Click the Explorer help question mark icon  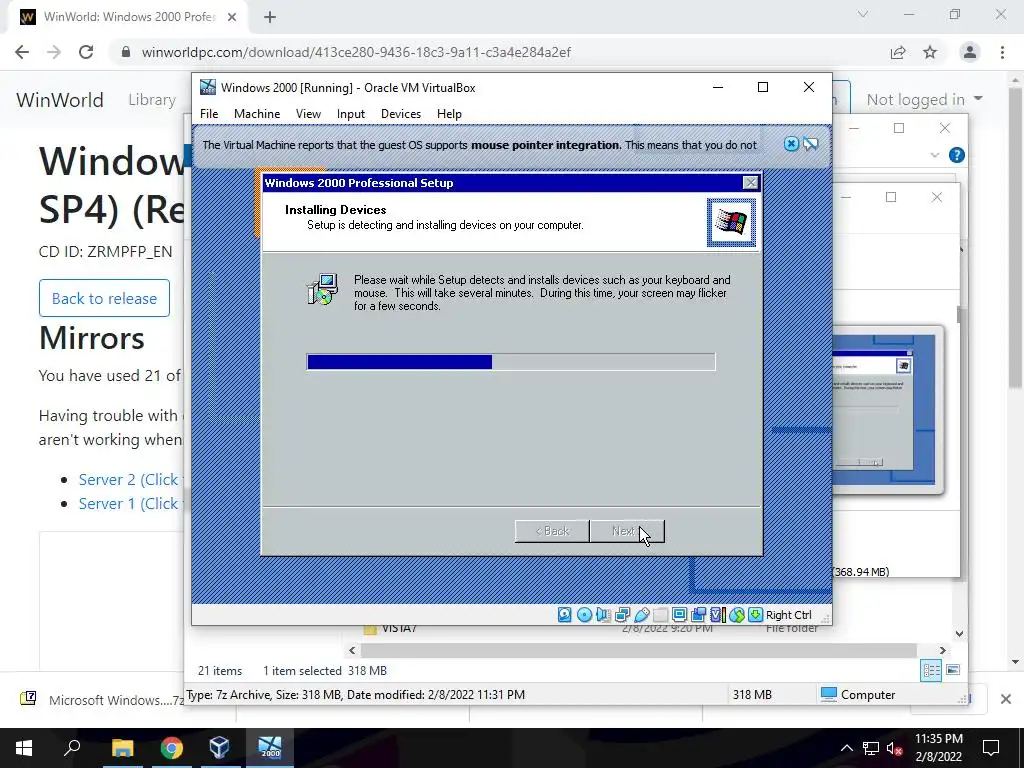(957, 155)
